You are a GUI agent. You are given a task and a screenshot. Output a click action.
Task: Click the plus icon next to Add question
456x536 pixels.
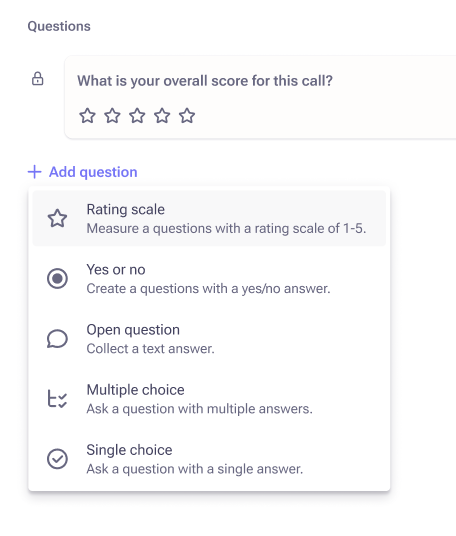(x=35, y=172)
